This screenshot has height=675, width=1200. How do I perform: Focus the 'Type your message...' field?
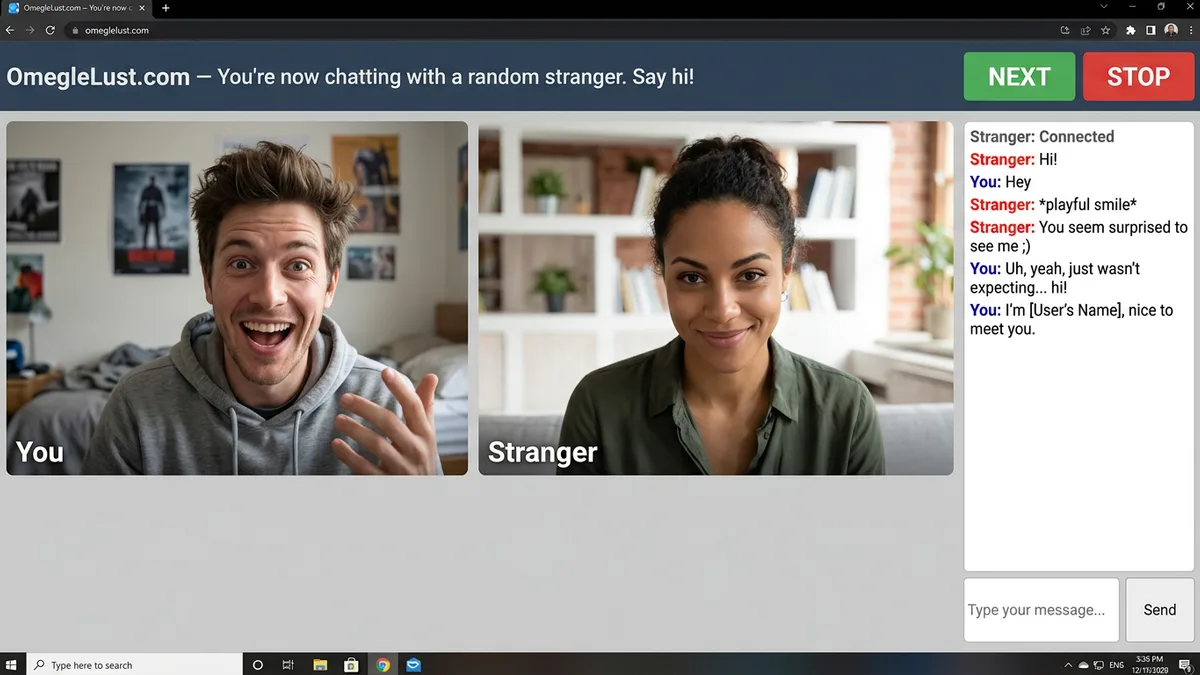(x=1041, y=610)
